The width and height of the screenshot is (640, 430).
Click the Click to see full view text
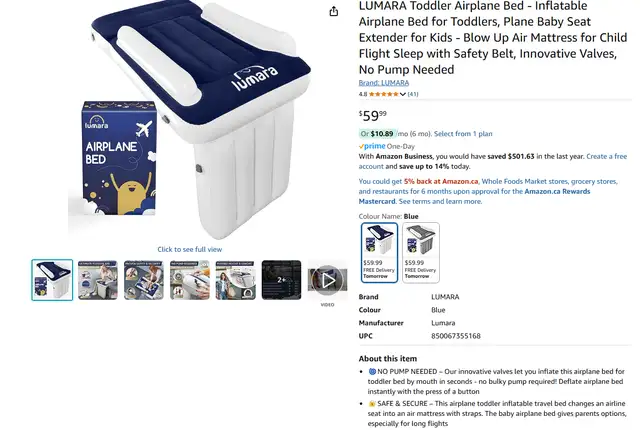click(190, 249)
